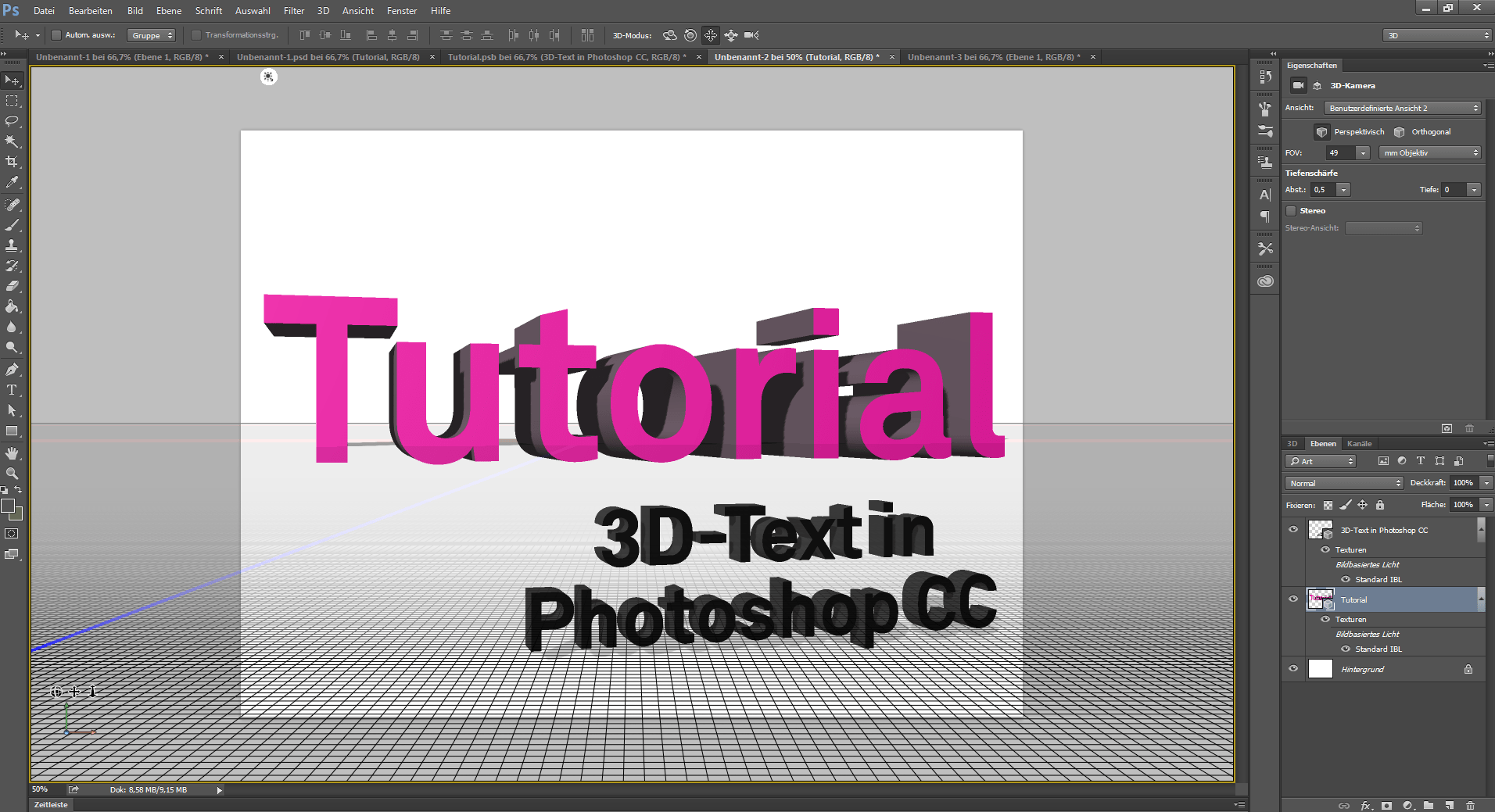This screenshot has height=812, width=1495.
Task: Open the Ansicht dropdown Benutzerdefinierte Ansicht 2
Action: [1403, 108]
